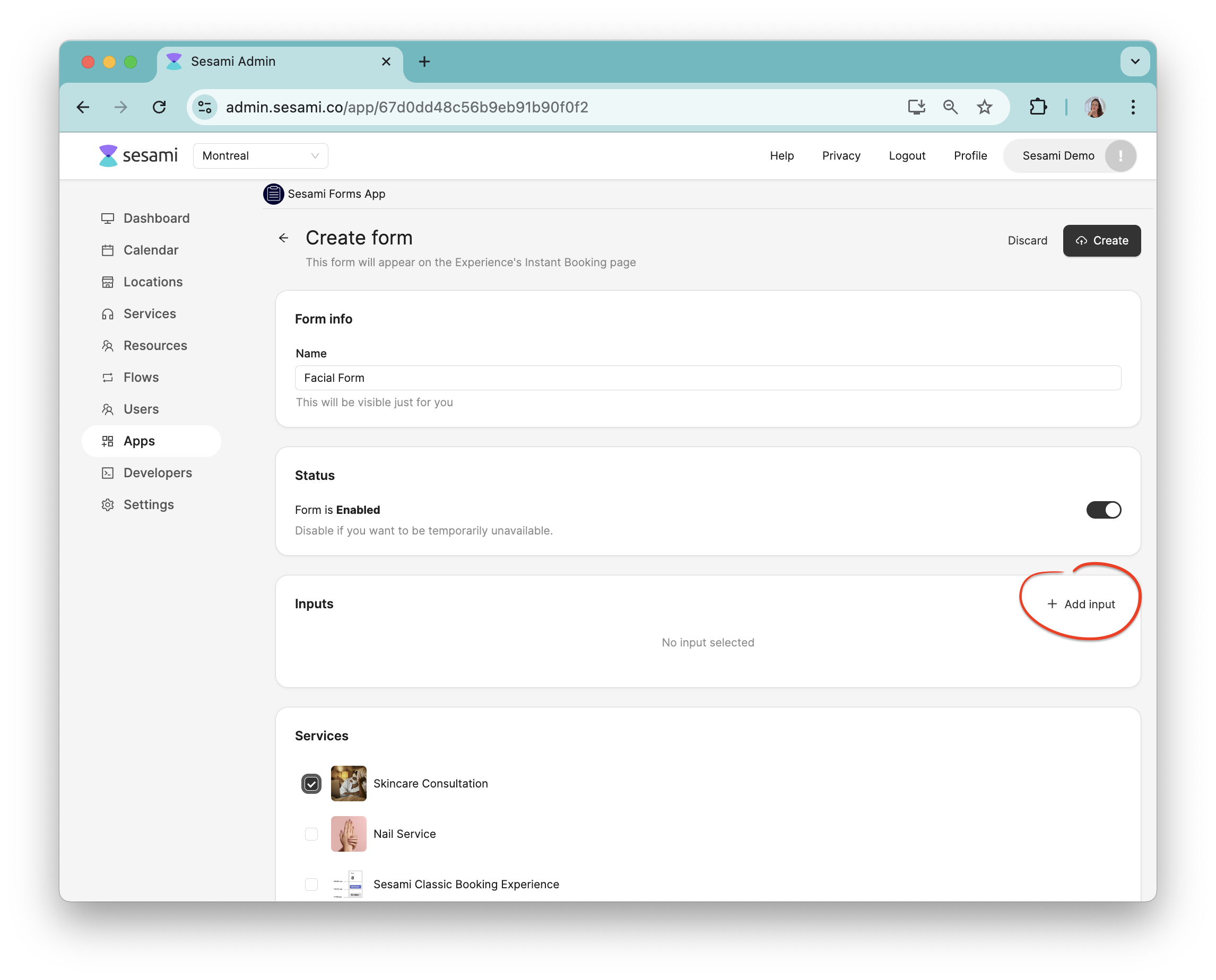Open Resources in the sidebar
The width and height of the screenshot is (1216, 980).
point(151,345)
